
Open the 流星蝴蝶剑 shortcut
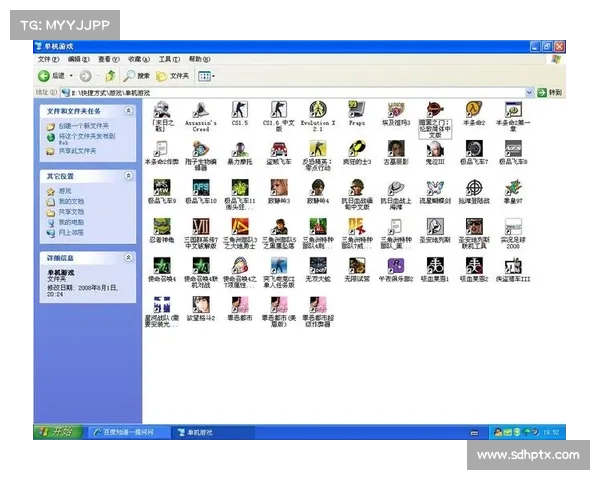click(435, 191)
